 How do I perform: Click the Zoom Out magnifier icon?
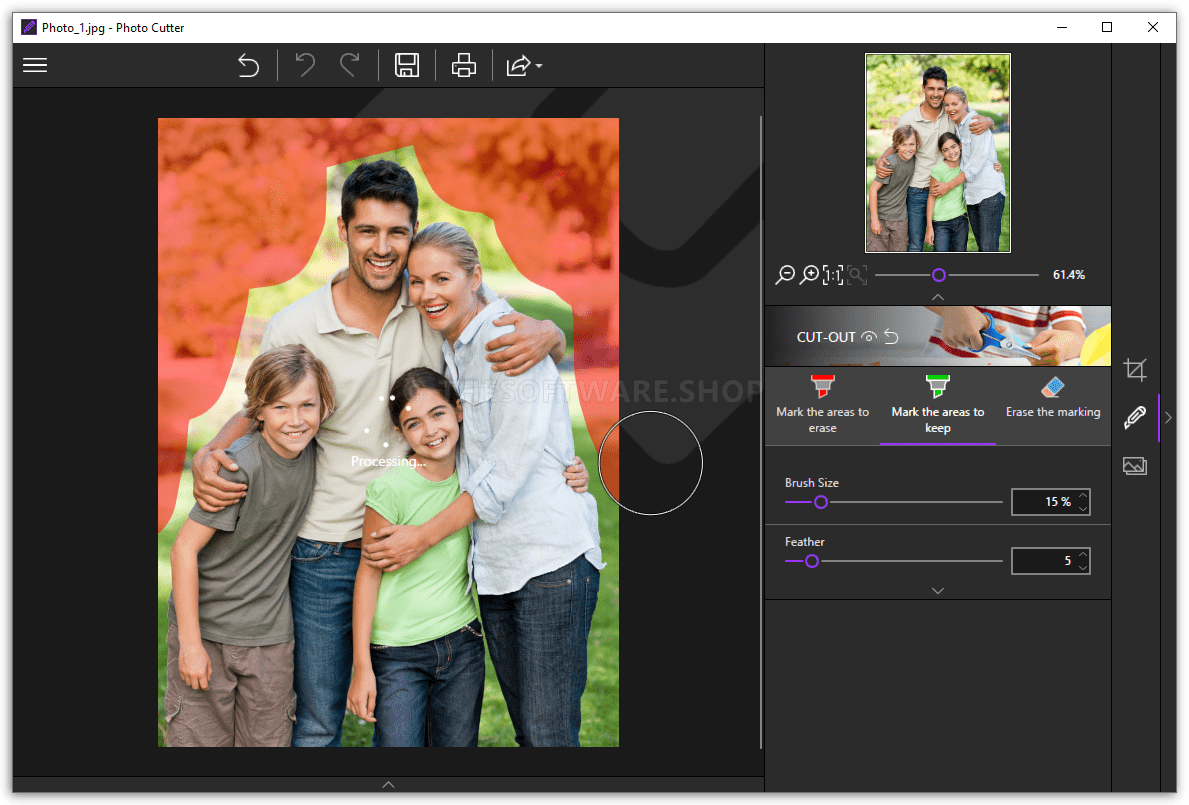pyautogui.click(x=785, y=274)
